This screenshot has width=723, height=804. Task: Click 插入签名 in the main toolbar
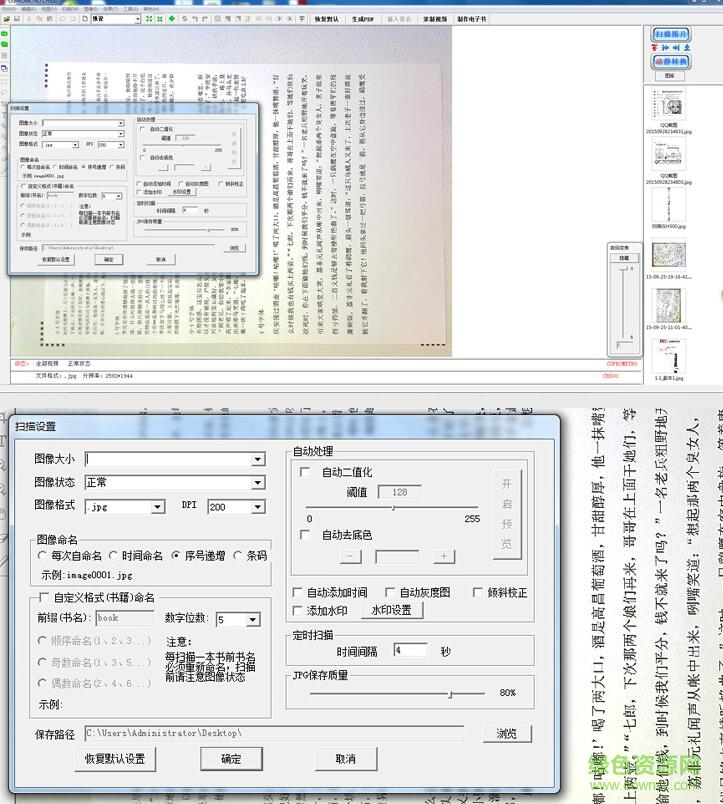coord(399,19)
